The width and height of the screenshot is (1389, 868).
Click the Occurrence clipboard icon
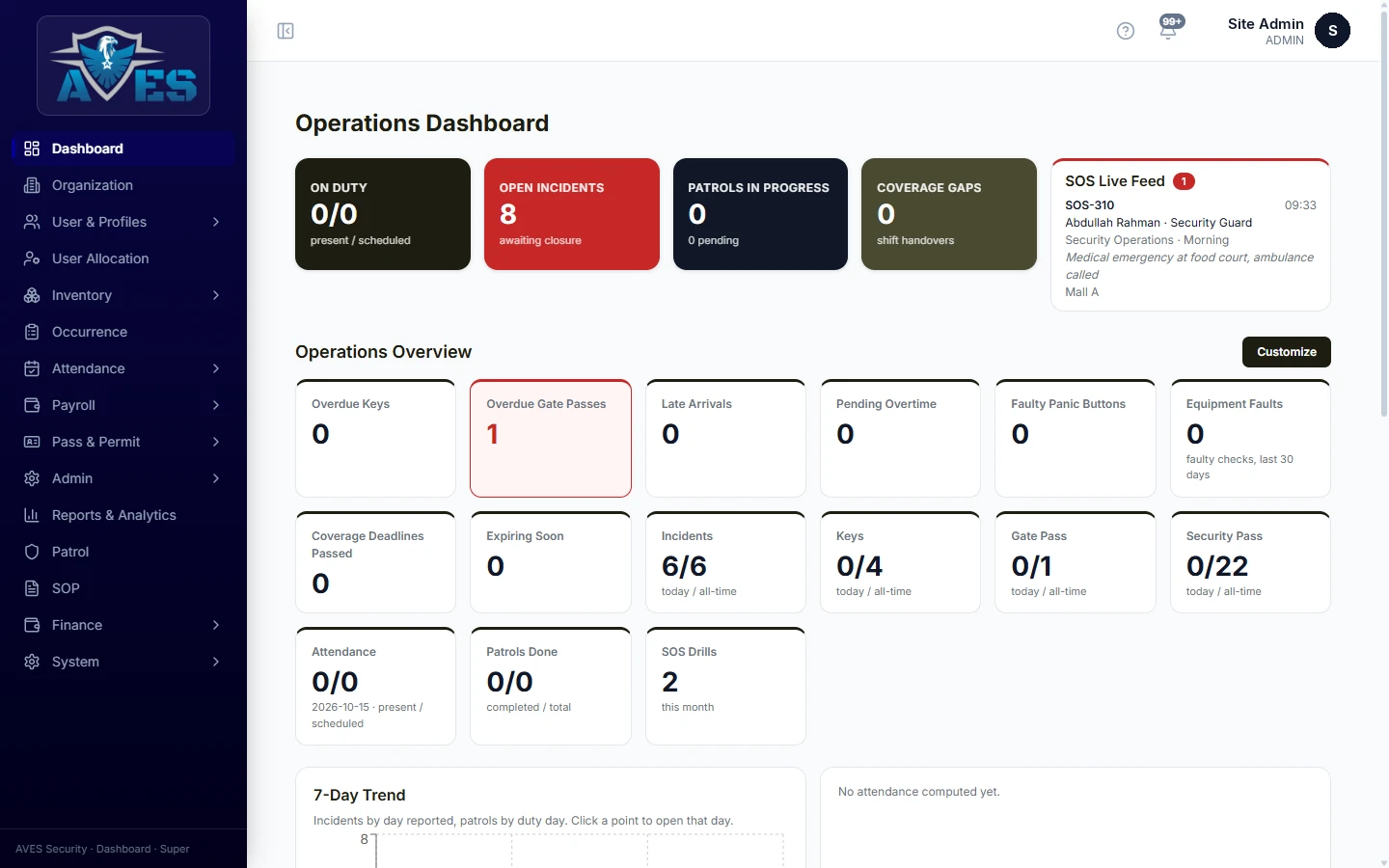pos(32,332)
